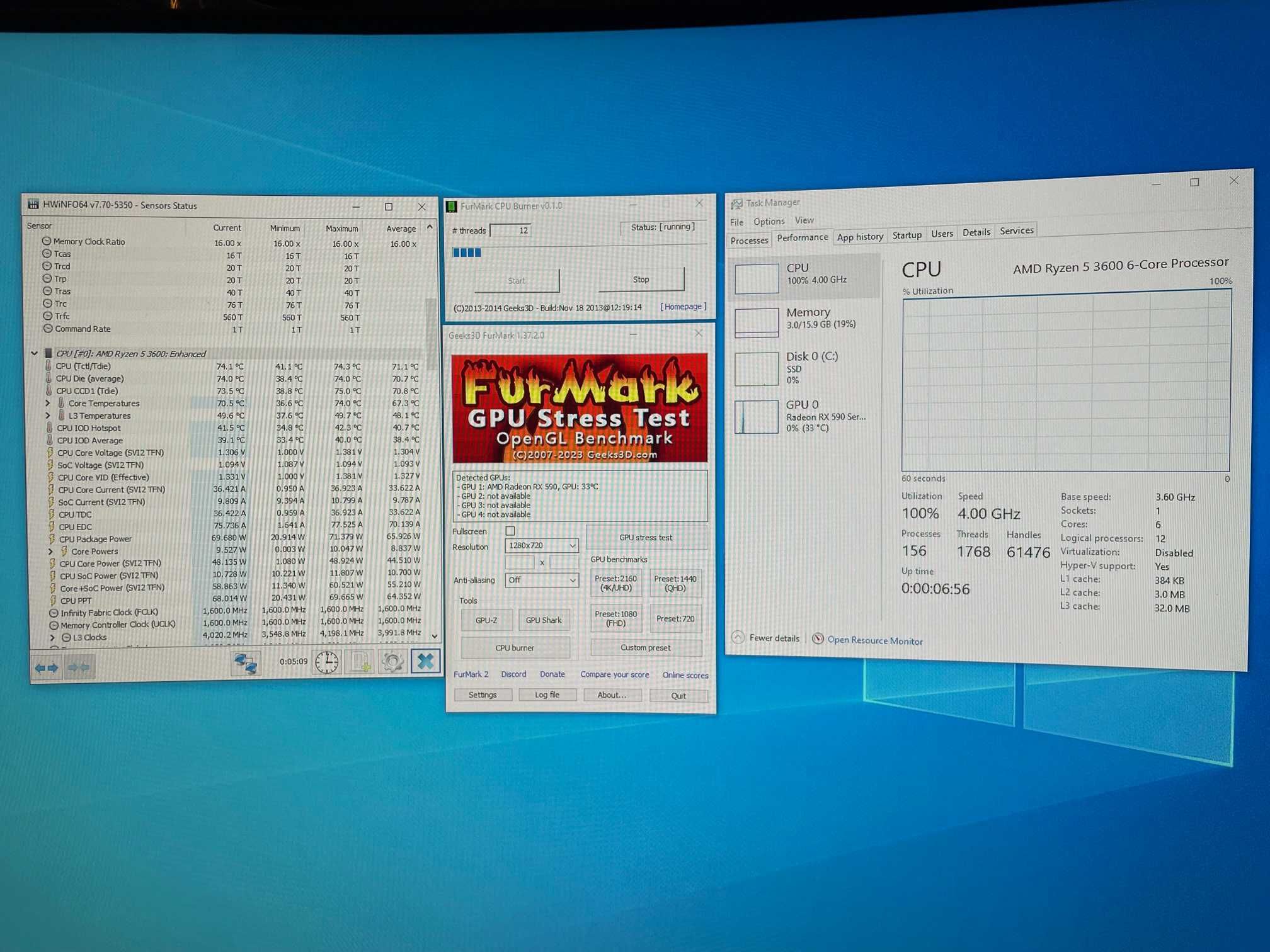Image resolution: width=1270 pixels, height=952 pixels.
Task: Click Fewer details chevron icon
Action: 738,637
